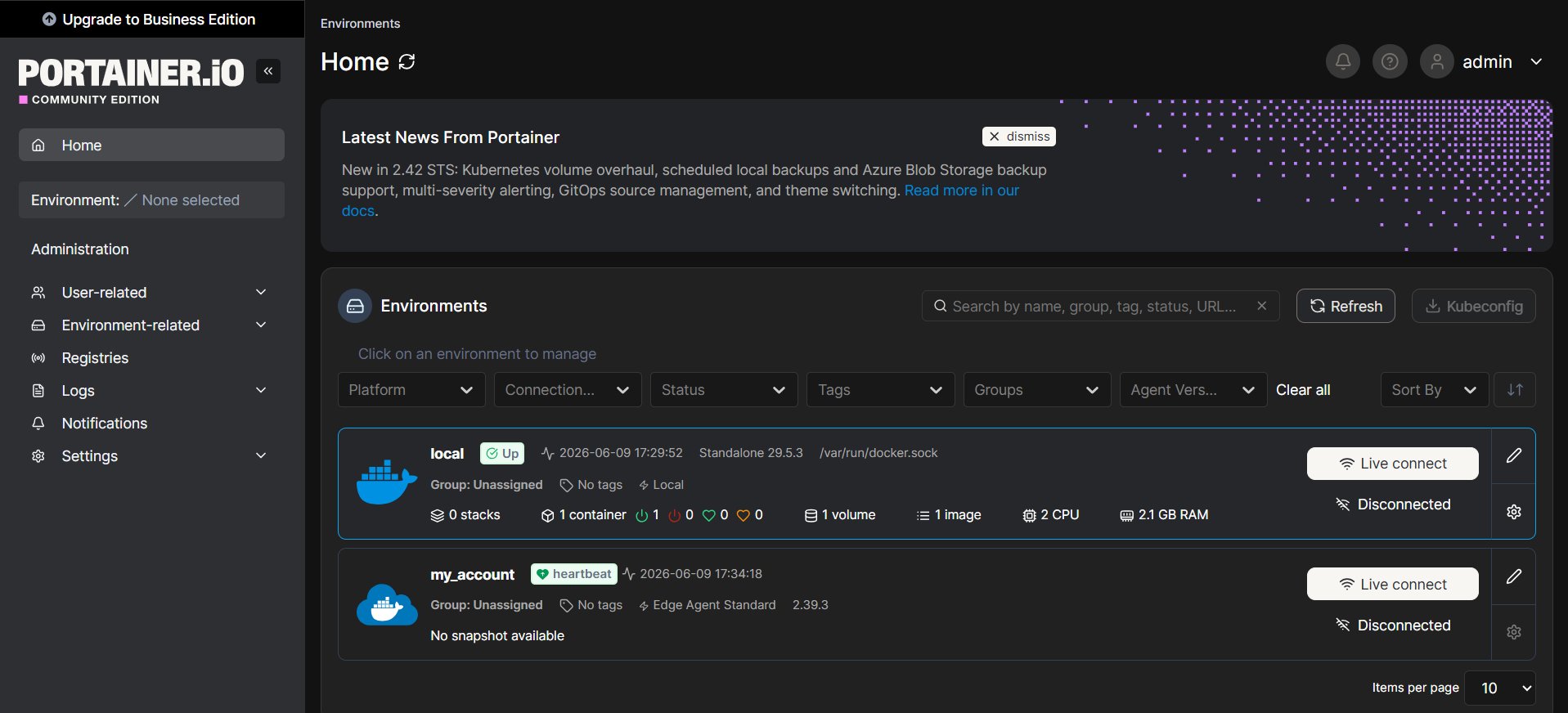Click the environment search input field
1568x713 pixels.
click(1100, 306)
